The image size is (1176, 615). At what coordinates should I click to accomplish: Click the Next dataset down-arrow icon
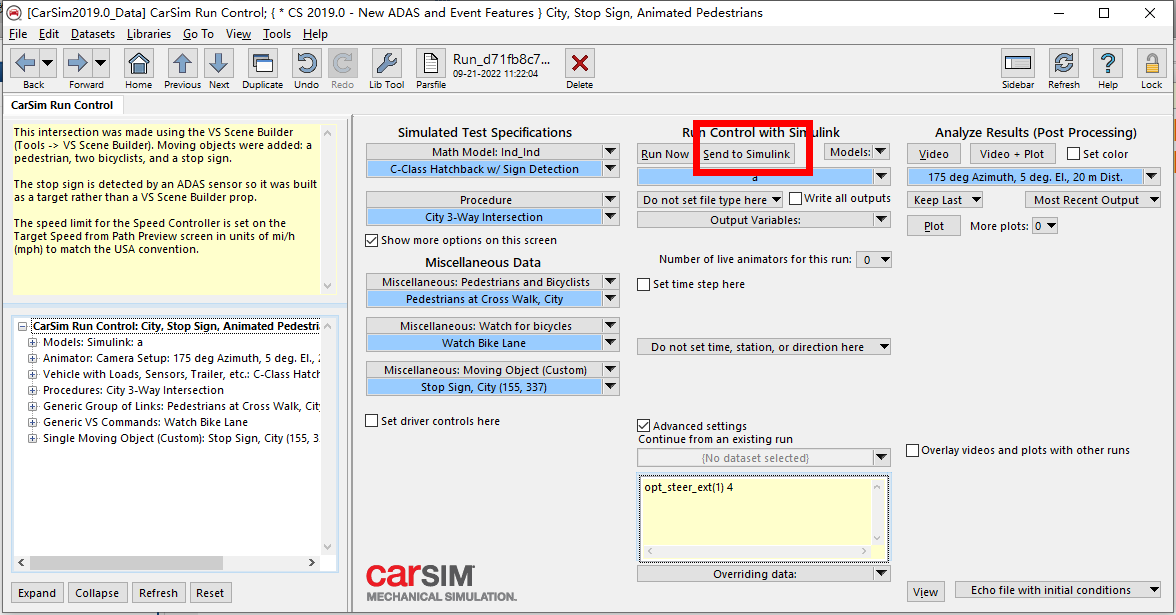point(219,63)
